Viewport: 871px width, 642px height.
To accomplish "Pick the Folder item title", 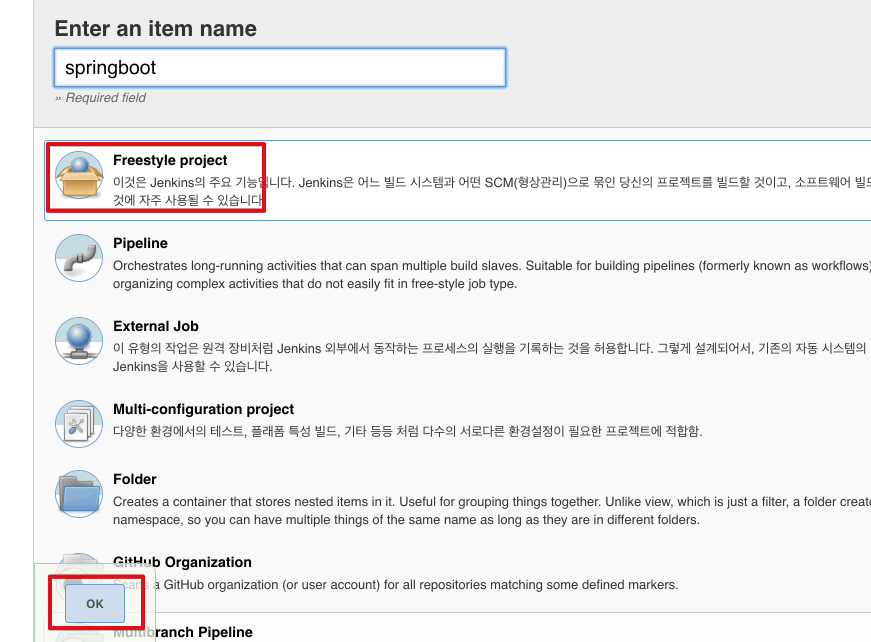I will 134,479.
